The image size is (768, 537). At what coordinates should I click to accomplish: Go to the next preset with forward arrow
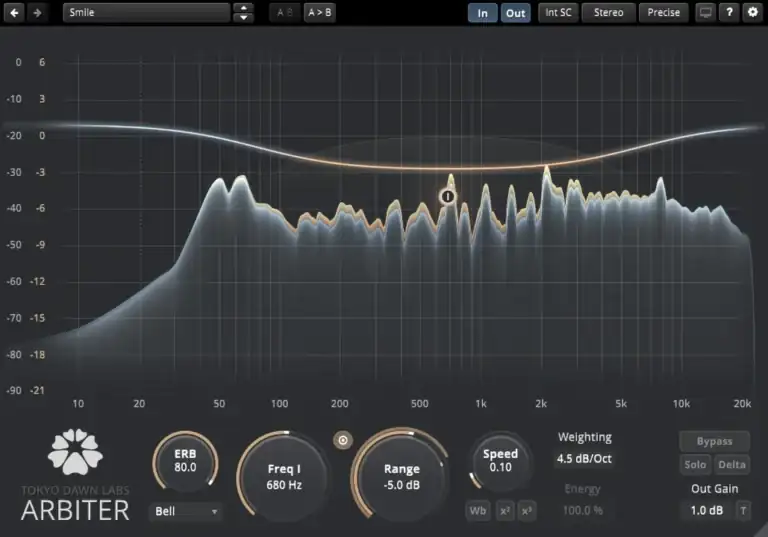point(37,12)
